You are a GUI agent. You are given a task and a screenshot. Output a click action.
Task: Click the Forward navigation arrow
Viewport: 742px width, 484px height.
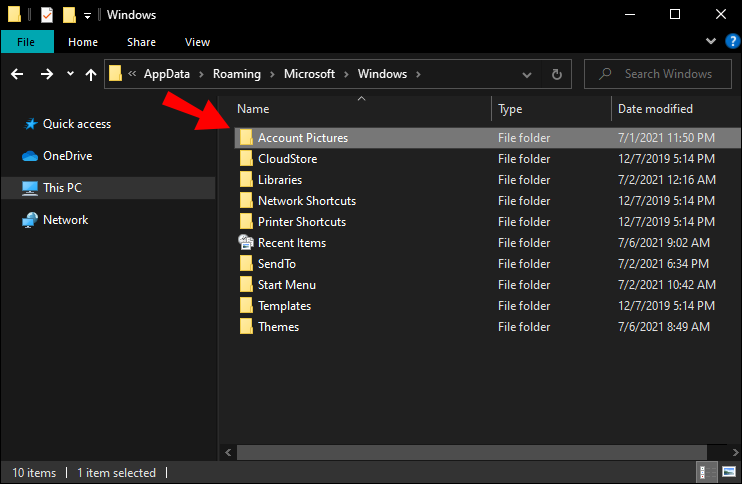(46, 74)
